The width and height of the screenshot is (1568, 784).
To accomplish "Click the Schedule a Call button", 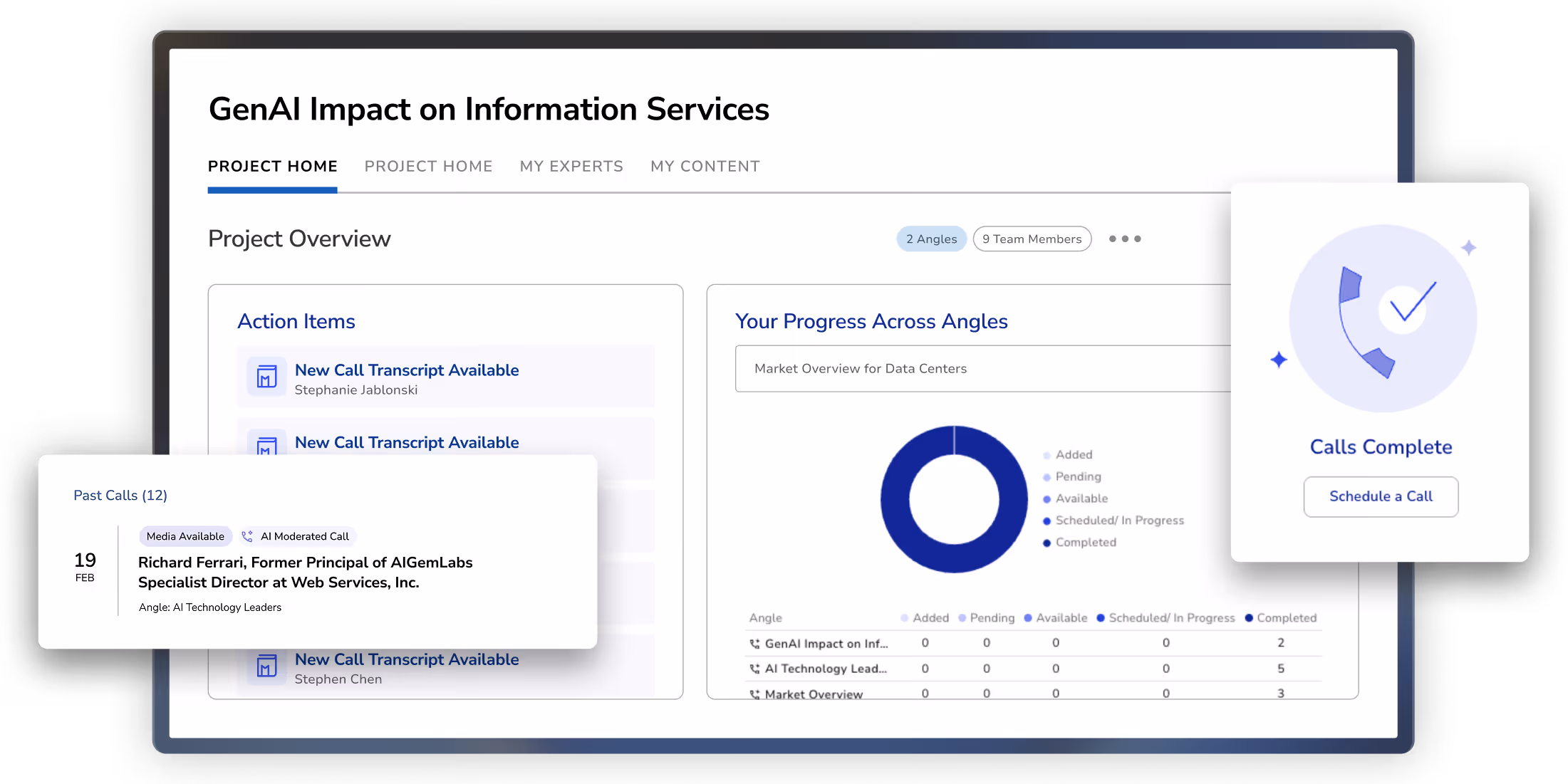I will [1380, 496].
